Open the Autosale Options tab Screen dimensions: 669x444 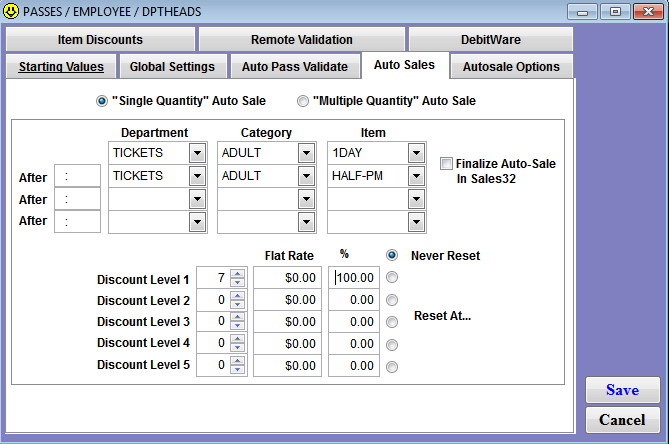click(511, 67)
